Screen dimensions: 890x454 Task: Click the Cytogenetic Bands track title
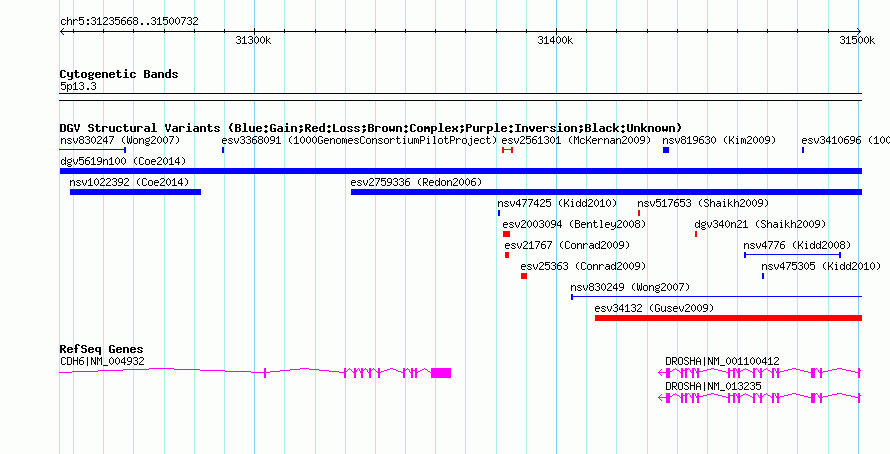click(119, 74)
